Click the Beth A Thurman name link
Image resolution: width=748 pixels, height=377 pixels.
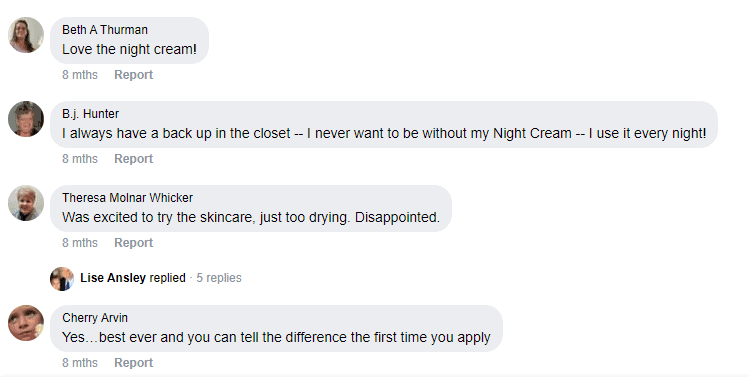tap(105, 30)
